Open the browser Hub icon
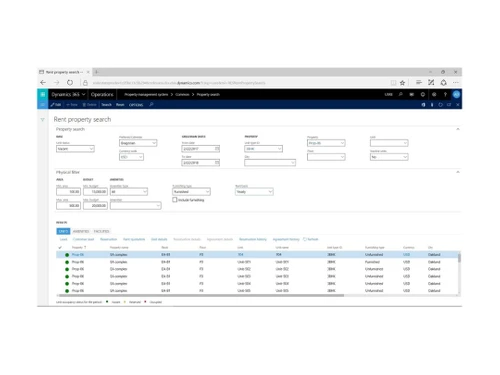The width and height of the screenshot is (500, 375). pos(419,82)
